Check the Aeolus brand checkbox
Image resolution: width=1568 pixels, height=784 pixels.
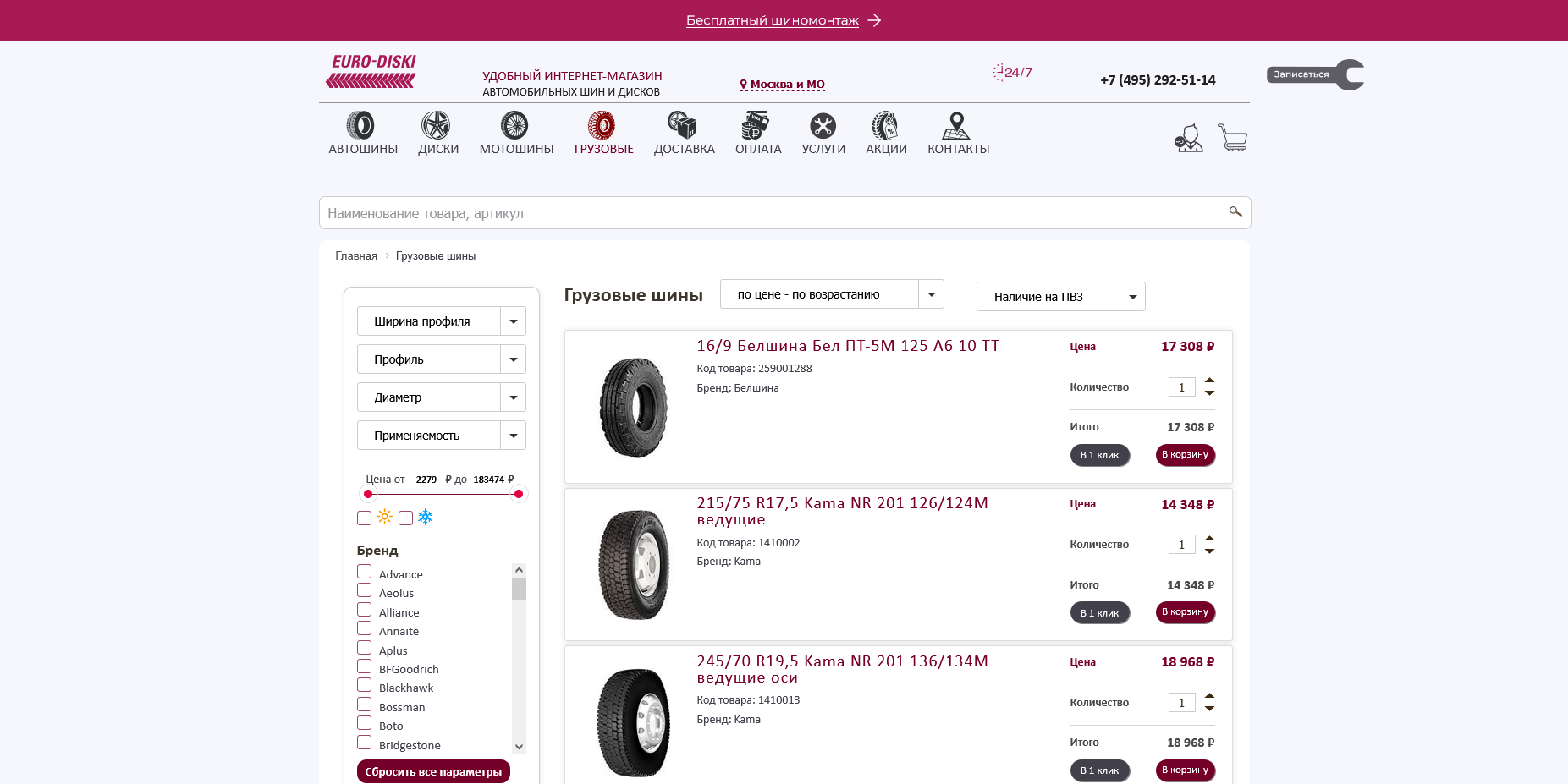pyautogui.click(x=365, y=590)
